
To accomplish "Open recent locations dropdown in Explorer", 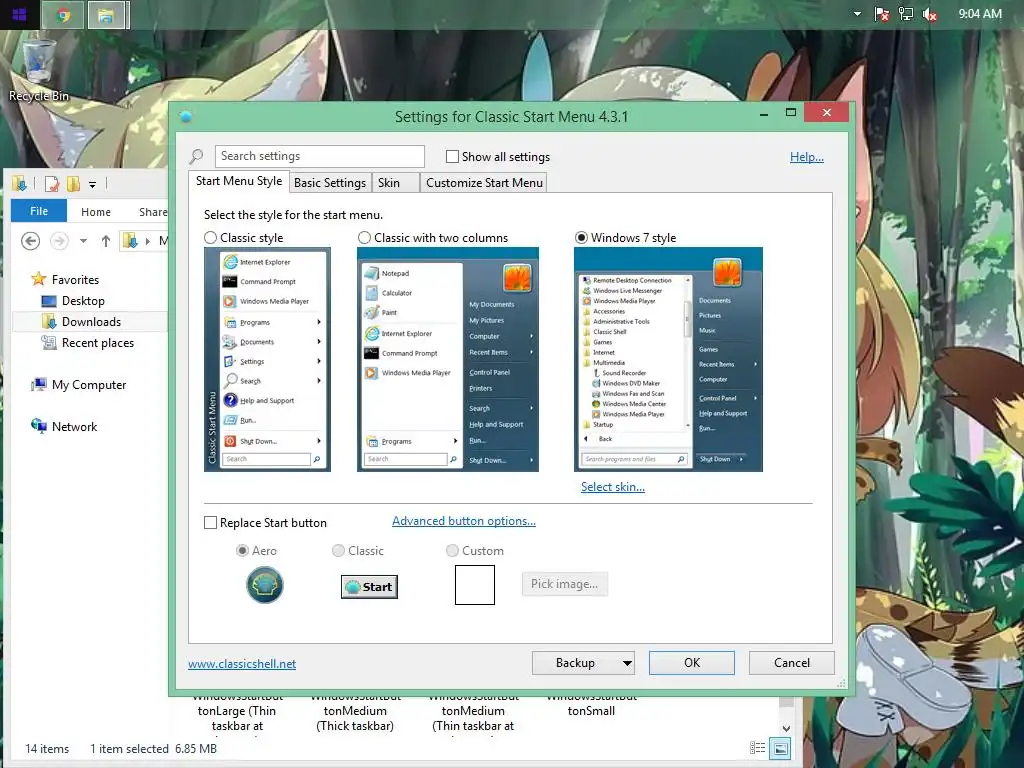I will coord(84,241).
